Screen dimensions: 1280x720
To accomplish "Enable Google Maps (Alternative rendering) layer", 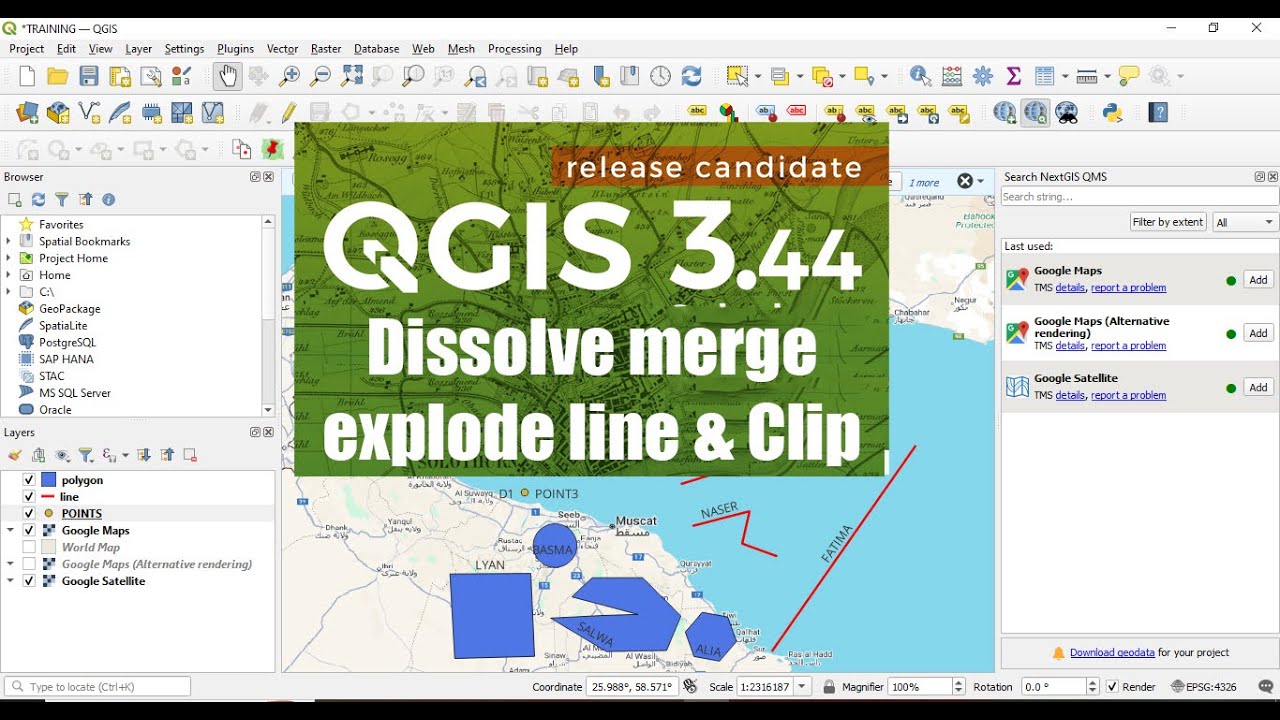I will 29,564.
